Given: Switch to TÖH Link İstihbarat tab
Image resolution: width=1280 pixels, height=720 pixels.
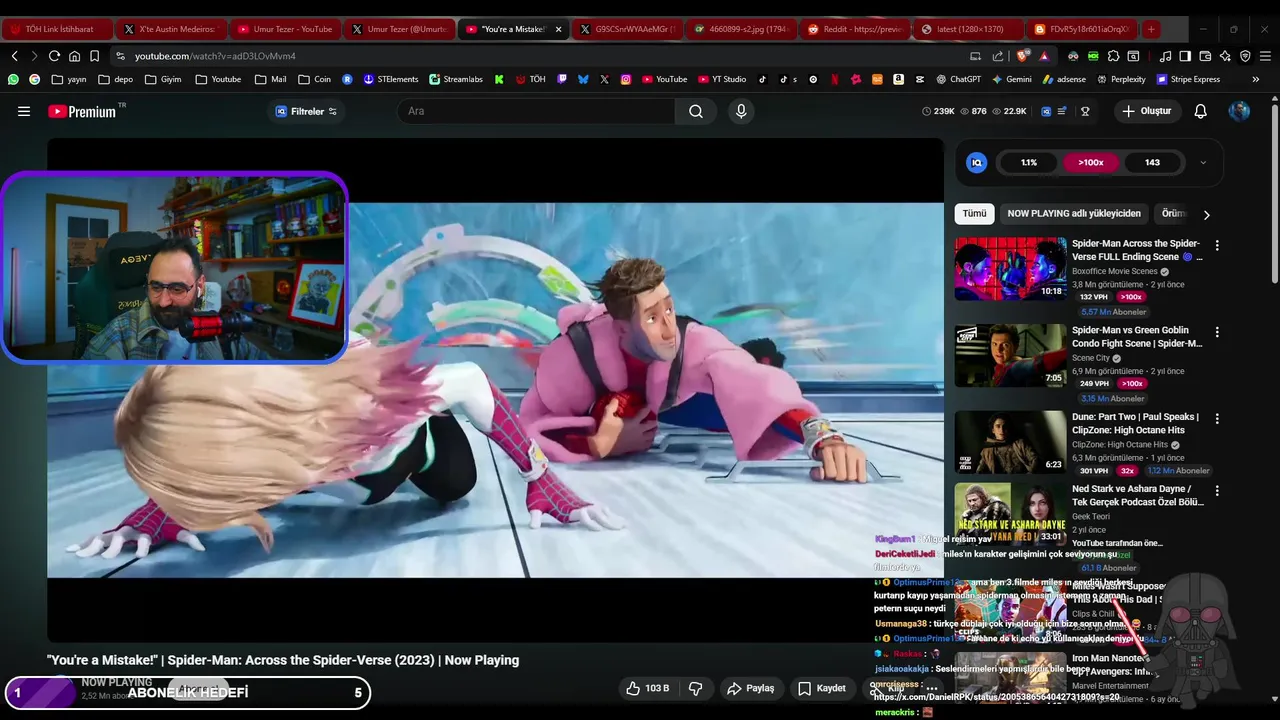Looking at the screenshot, I should click(57, 29).
